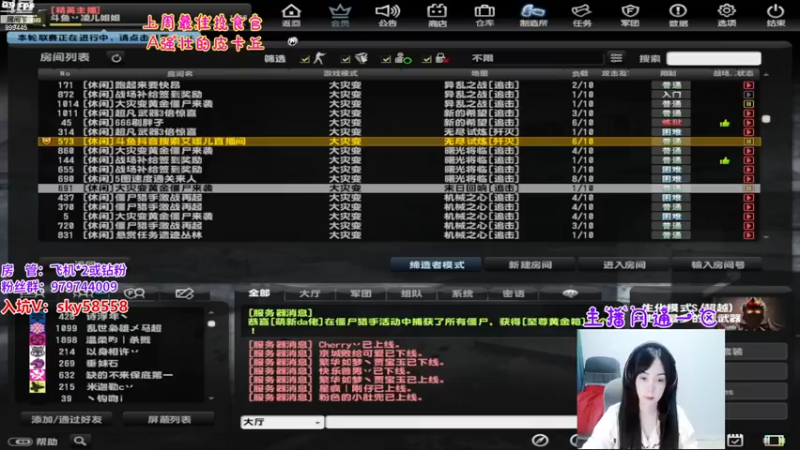Open the room filter settings icon
Viewport: 800px width, 450px height.
[x=616, y=58]
